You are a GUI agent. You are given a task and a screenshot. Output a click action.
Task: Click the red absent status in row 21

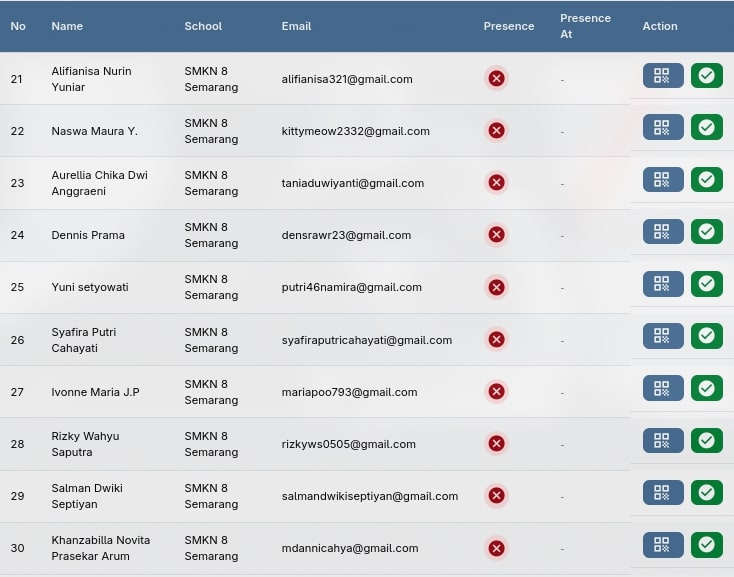[x=496, y=79]
